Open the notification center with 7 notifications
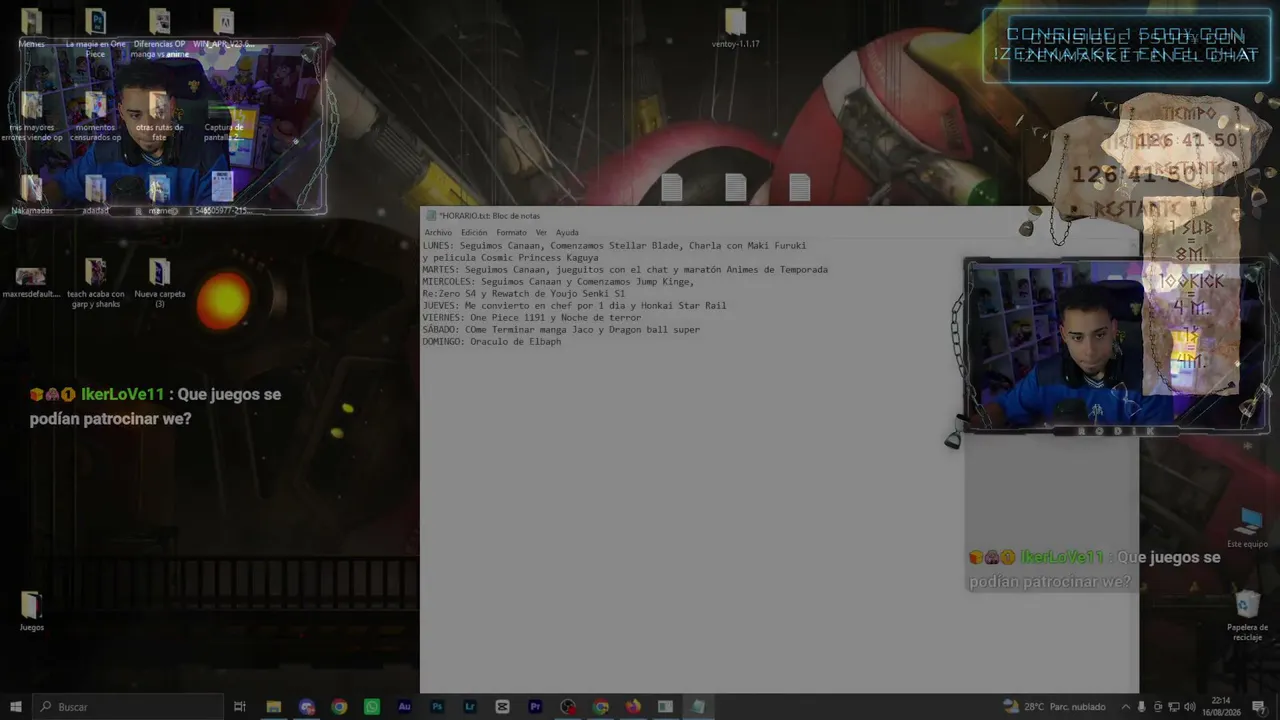Image resolution: width=1280 pixels, height=720 pixels. [x=1259, y=707]
